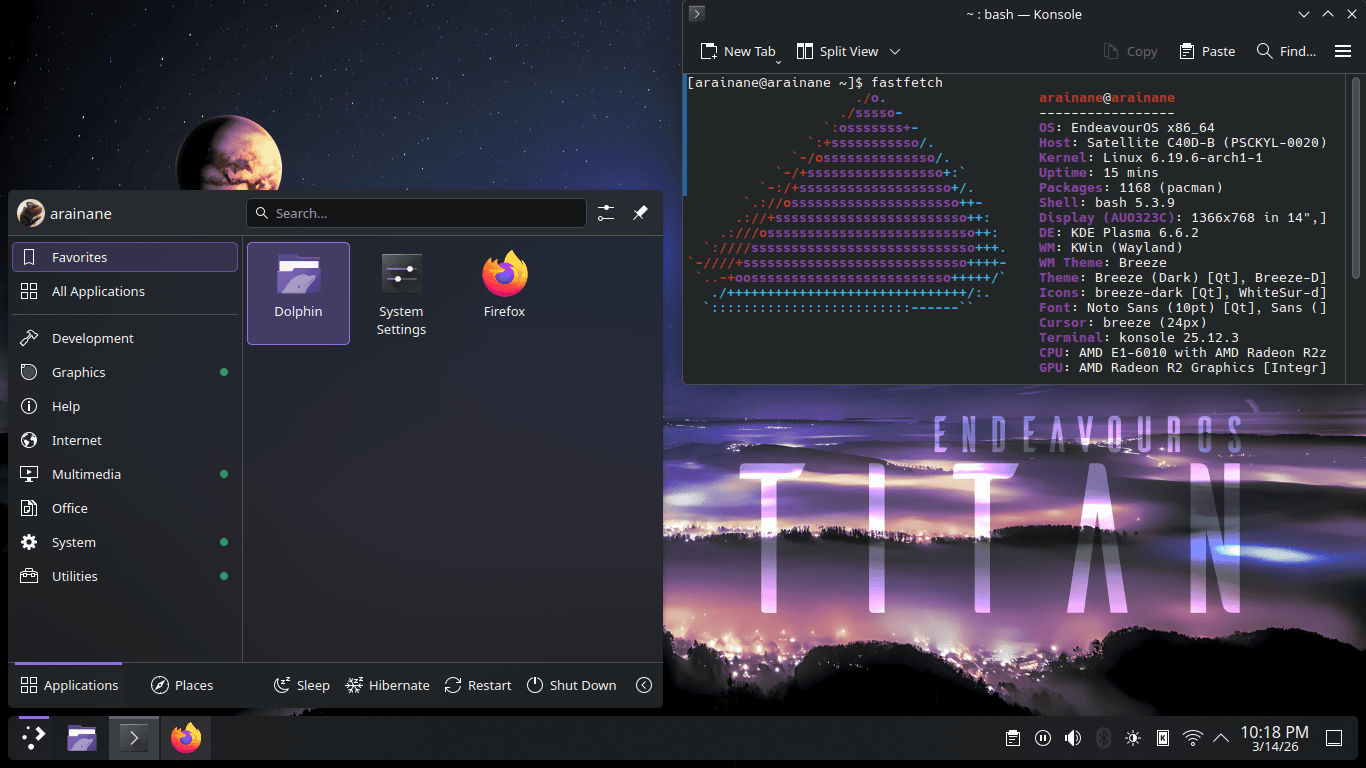The image size is (1366, 768).
Task: Click Paste in the Konsole toolbar
Action: [x=1207, y=51]
